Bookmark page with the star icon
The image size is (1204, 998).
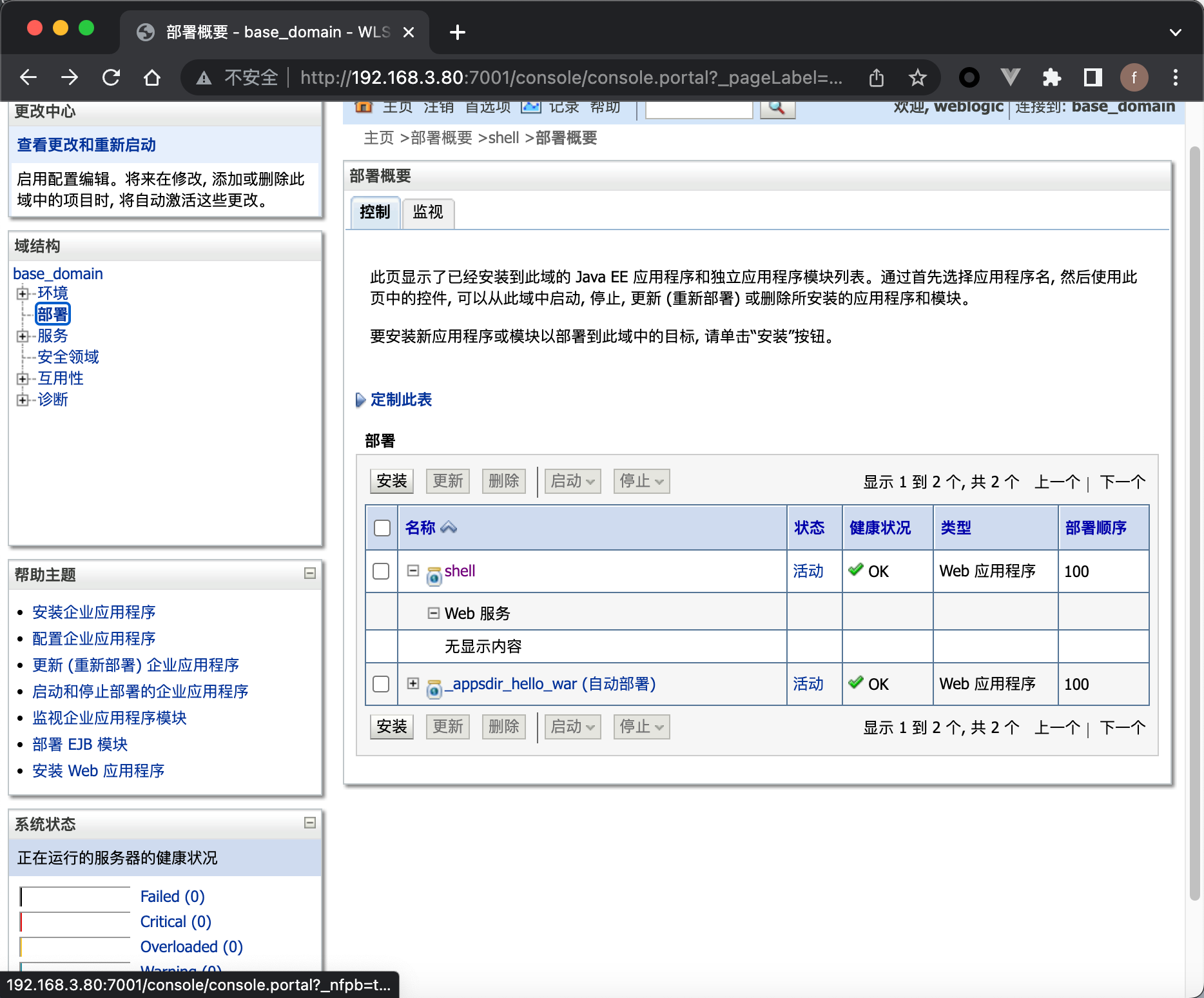[x=917, y=78]
